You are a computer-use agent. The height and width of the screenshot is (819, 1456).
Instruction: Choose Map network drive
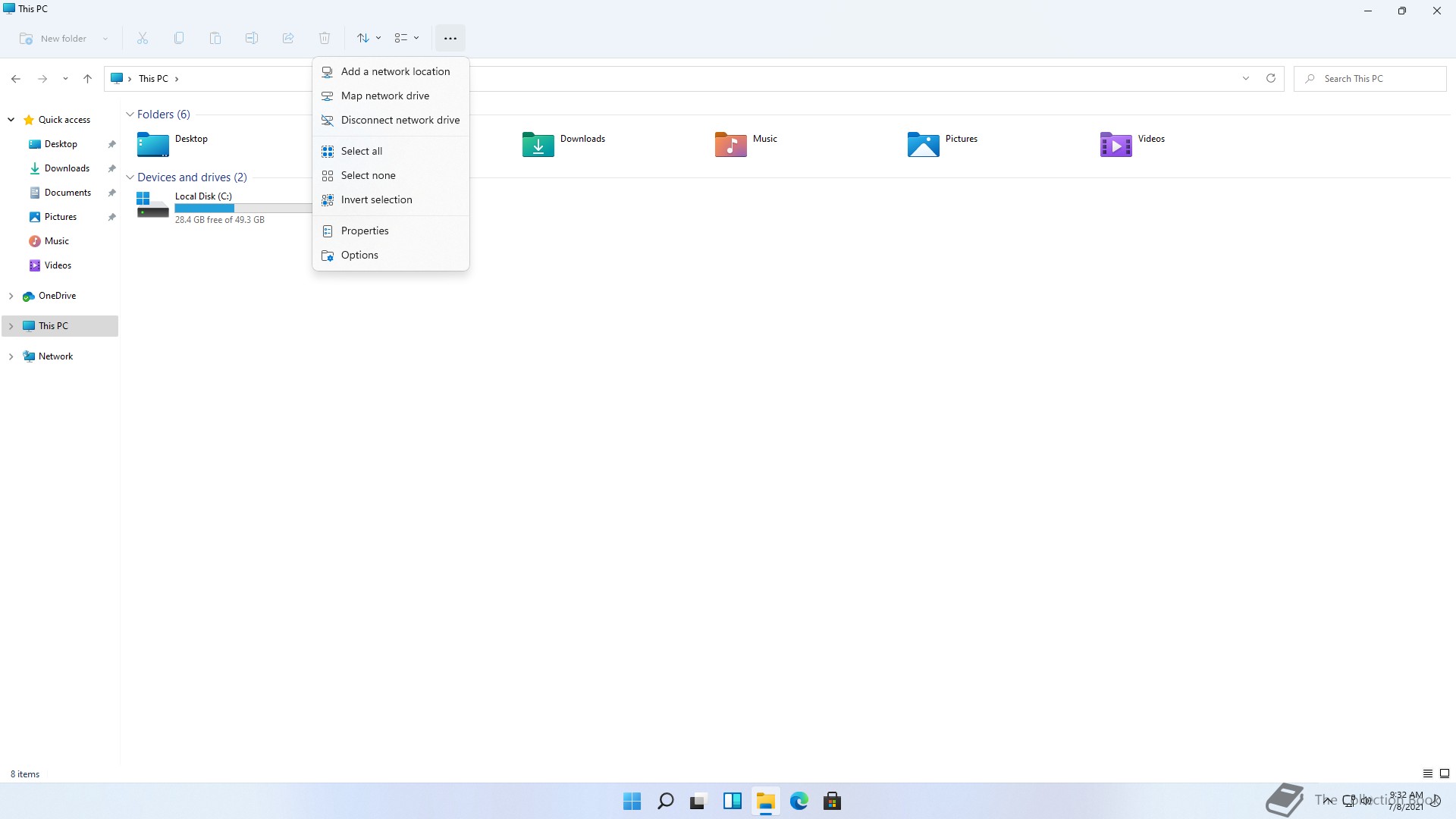[391, 96]
